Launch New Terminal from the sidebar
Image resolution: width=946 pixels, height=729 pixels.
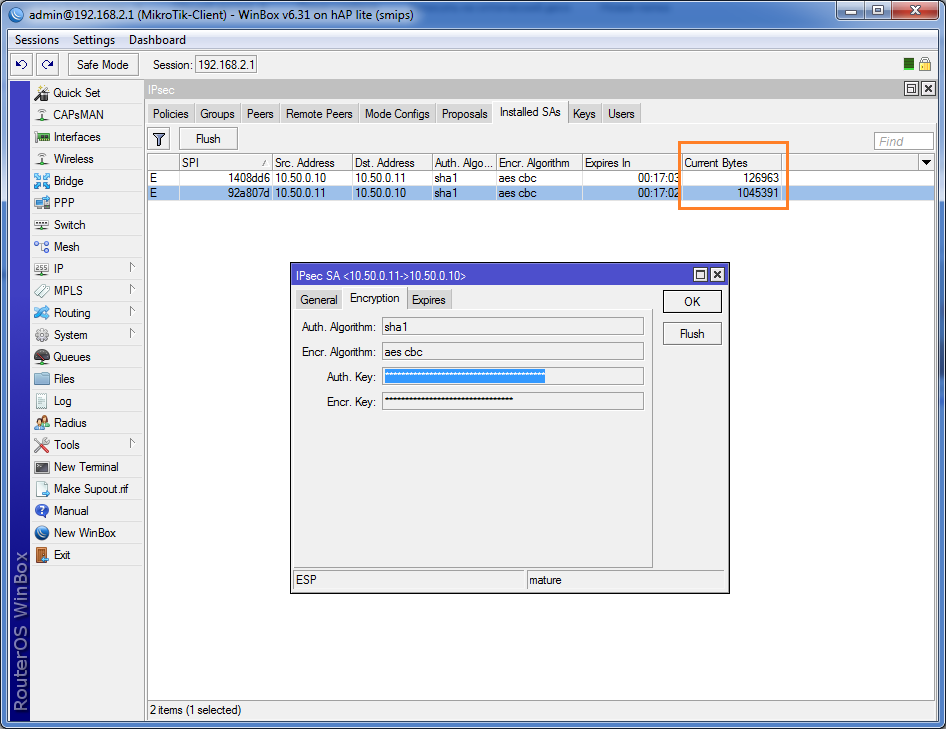87,467
